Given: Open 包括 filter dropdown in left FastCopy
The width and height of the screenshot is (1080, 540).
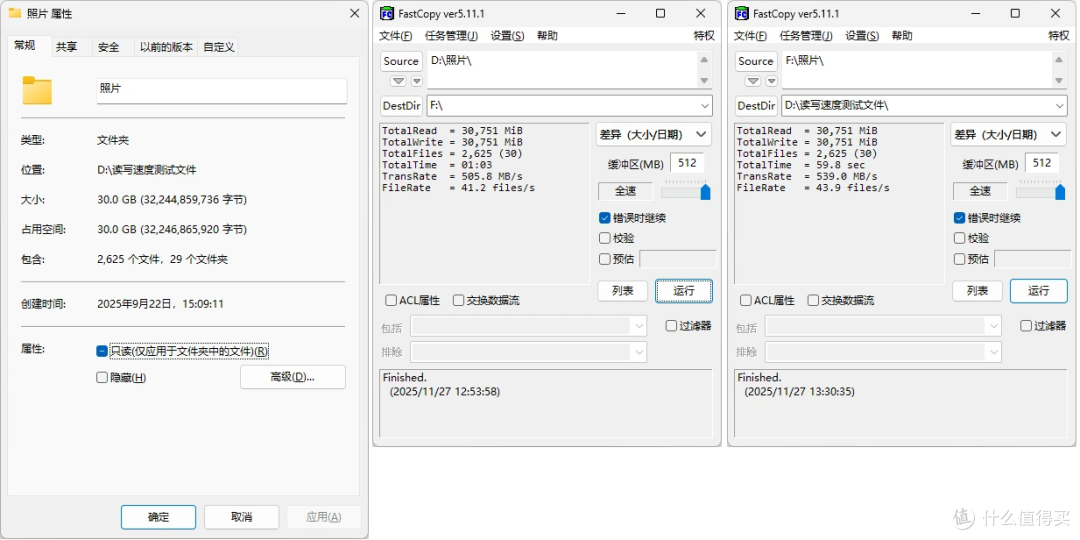Looking at the screenshot, I should pos(528,326).
